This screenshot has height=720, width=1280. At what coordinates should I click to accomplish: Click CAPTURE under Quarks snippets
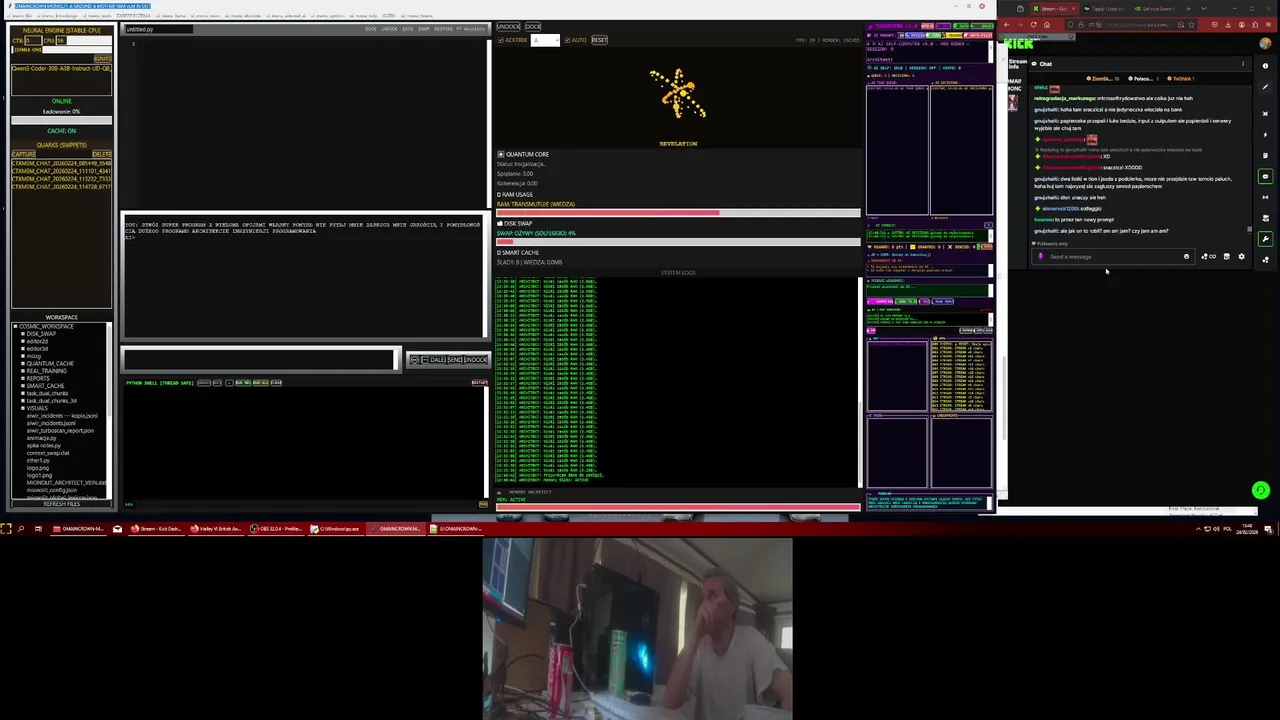point(24,154)
